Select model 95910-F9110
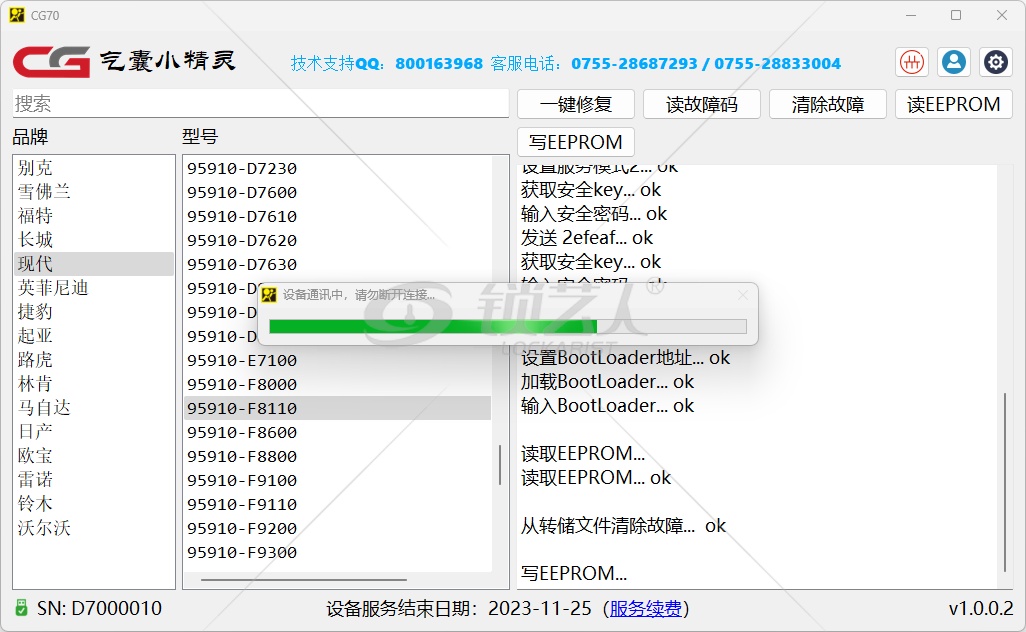This screenshot has width=1026, height=632. [x=338, y=504]
